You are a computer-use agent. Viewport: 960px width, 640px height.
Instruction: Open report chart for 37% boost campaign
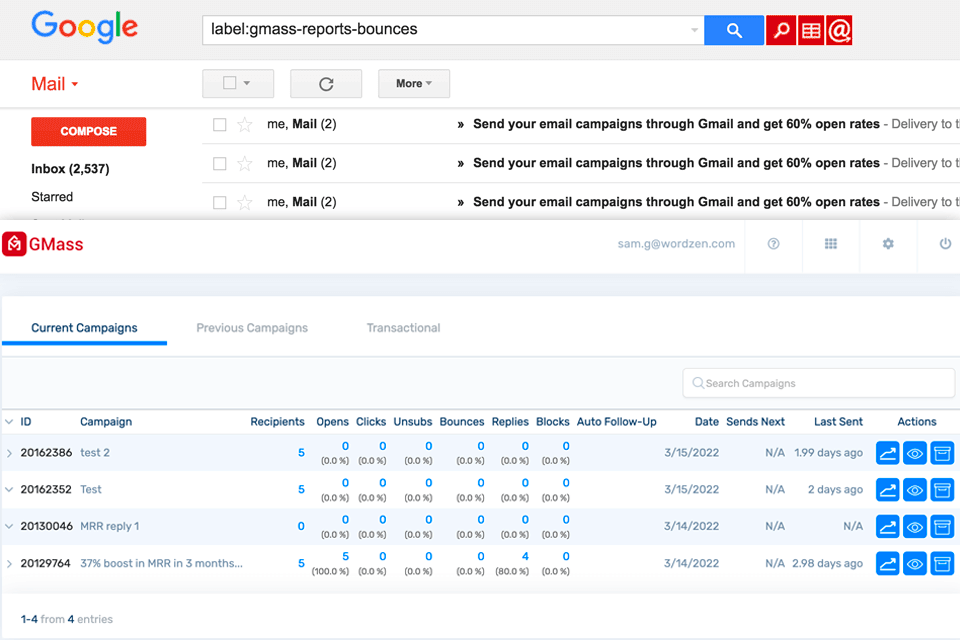tap(887, 563)
